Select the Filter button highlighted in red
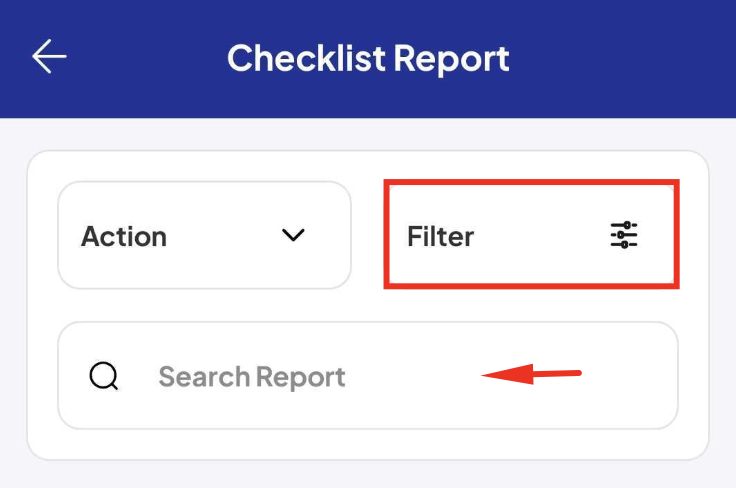The height and width of the screenshot is (488, 736). (x=531, y=234)
